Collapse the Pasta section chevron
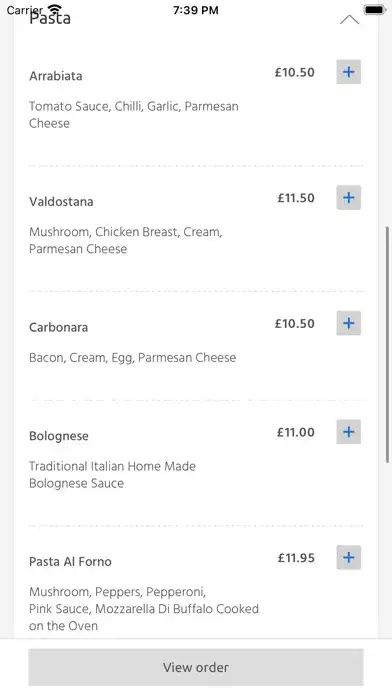 [349, 20]
